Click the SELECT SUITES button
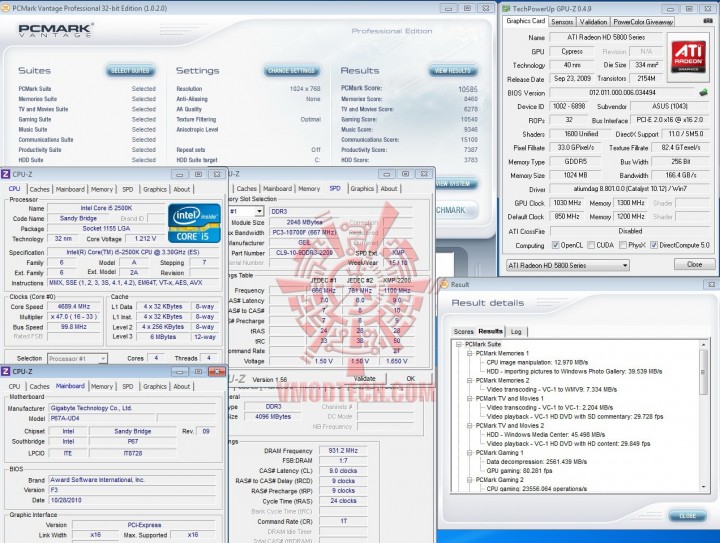720x543 pixels. tap(130, 71)
